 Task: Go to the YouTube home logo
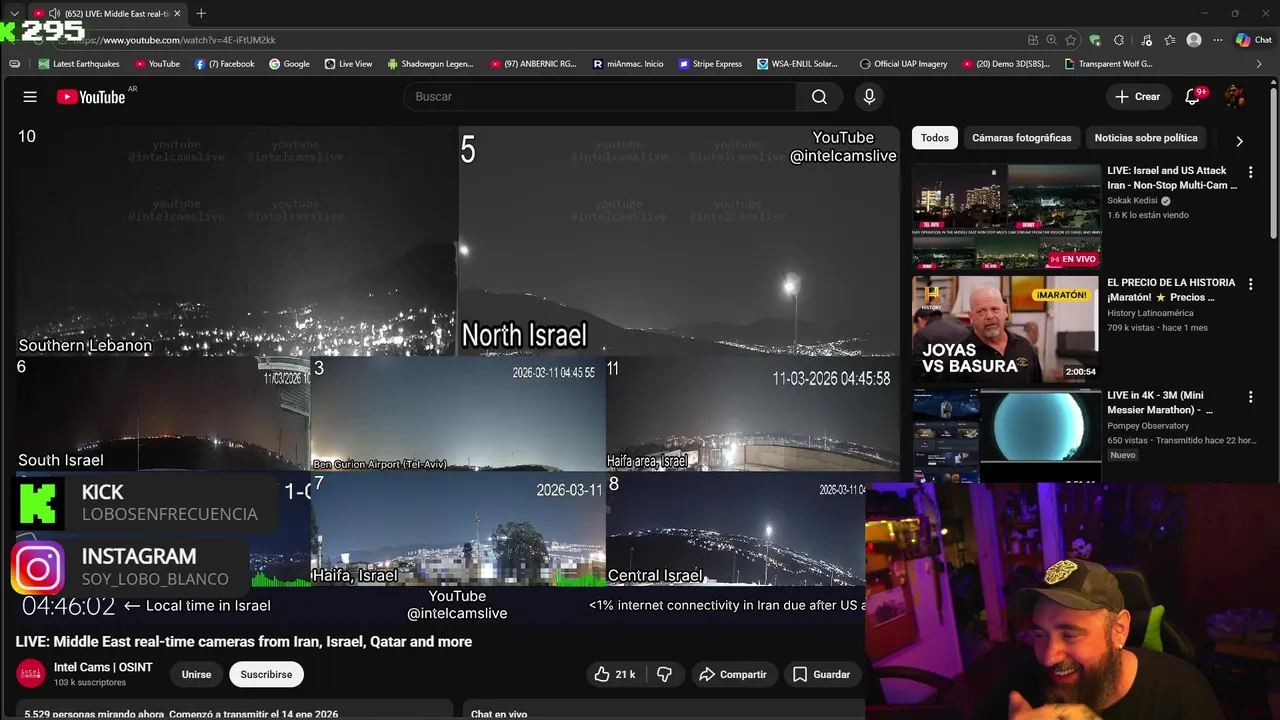click(90, 97)
